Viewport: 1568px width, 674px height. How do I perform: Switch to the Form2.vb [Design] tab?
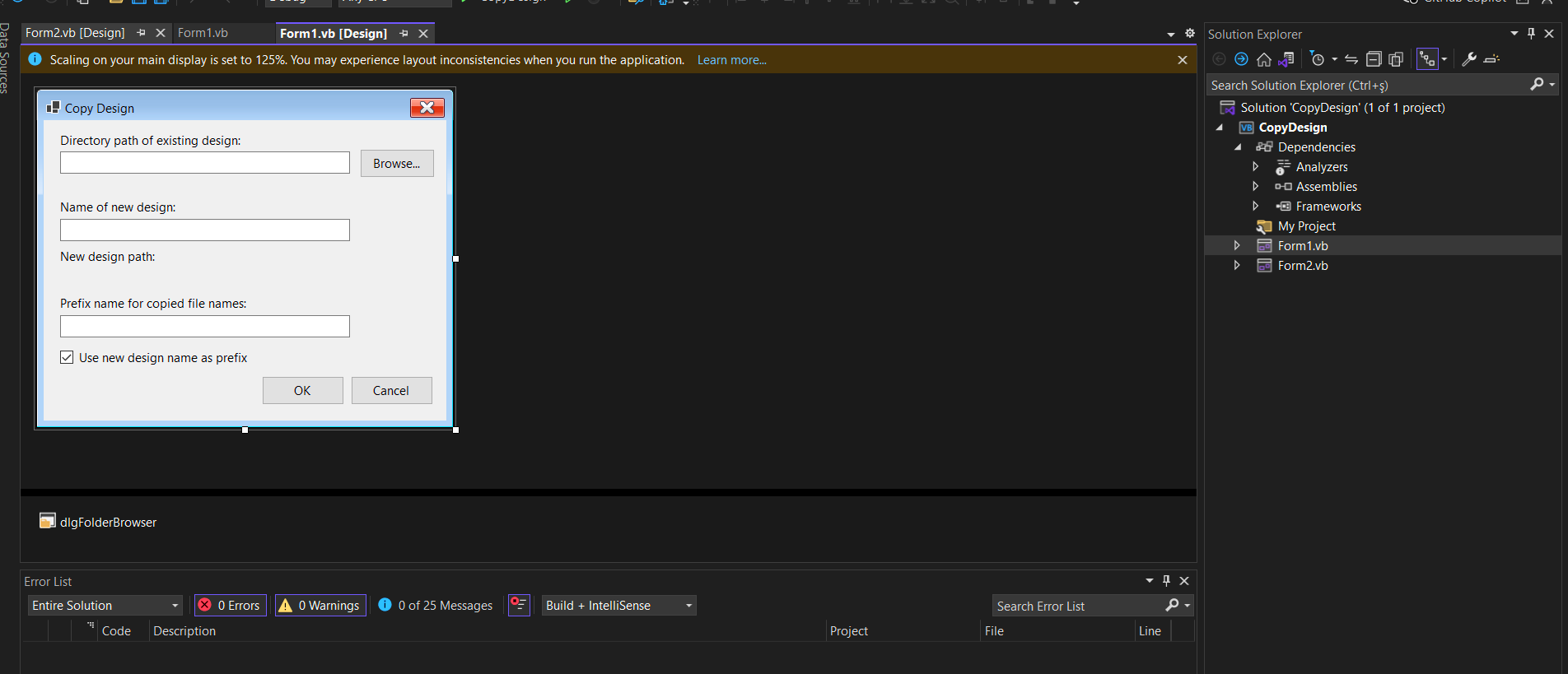75,33
